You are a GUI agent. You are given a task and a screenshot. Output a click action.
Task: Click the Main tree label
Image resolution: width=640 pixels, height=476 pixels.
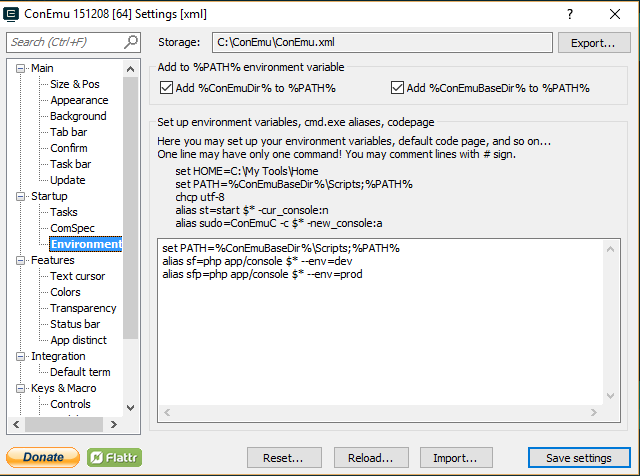(42, 68)
